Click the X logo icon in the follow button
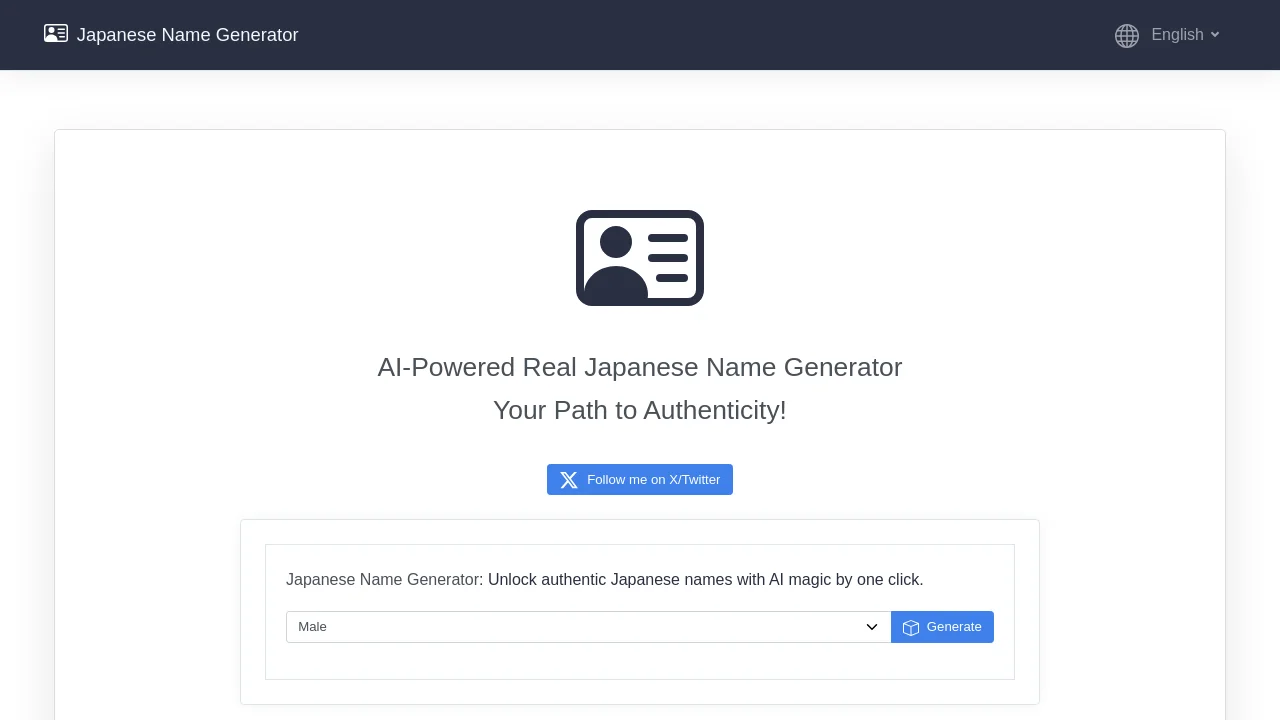 569,480
